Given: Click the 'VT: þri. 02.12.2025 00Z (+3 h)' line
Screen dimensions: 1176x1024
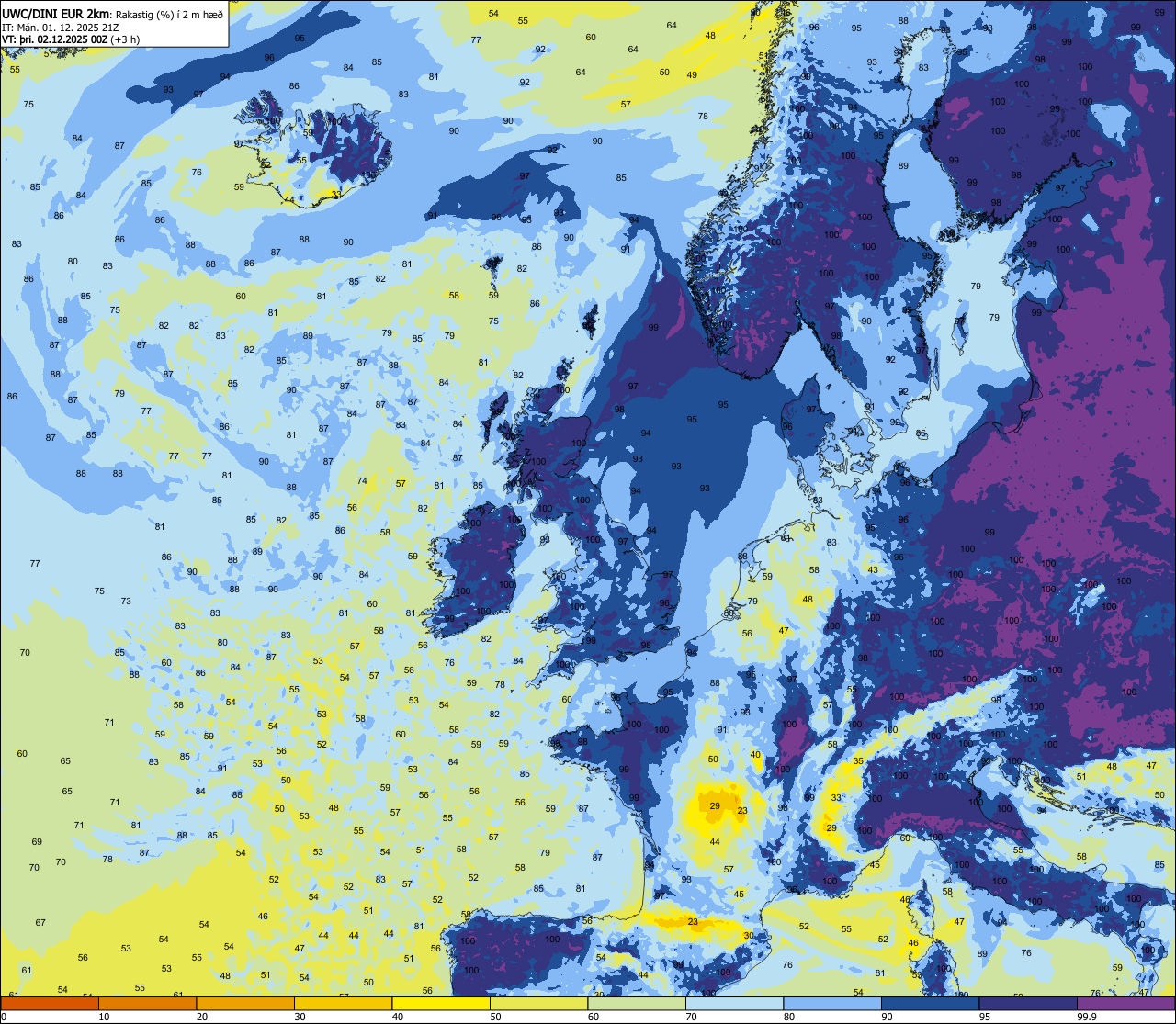Looking at the screenshot, I should point(71,39).
